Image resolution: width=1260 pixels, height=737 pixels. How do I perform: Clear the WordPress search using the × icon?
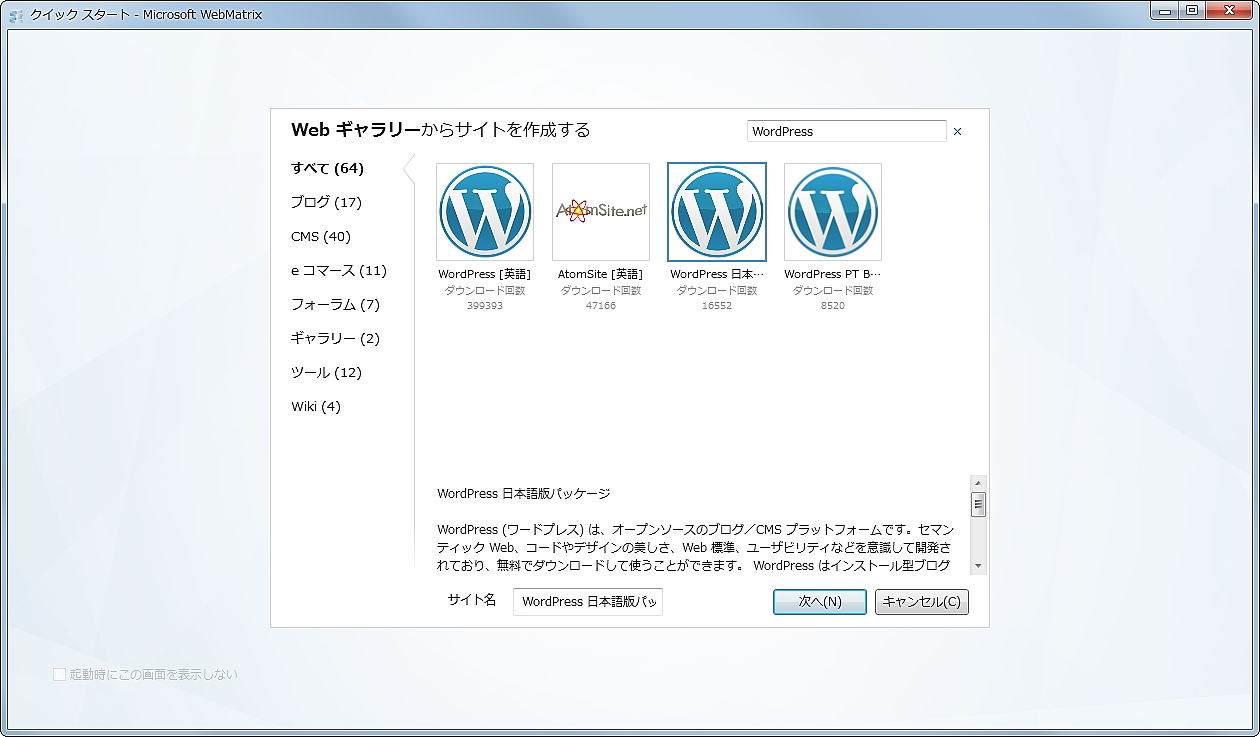pos(957,131)
